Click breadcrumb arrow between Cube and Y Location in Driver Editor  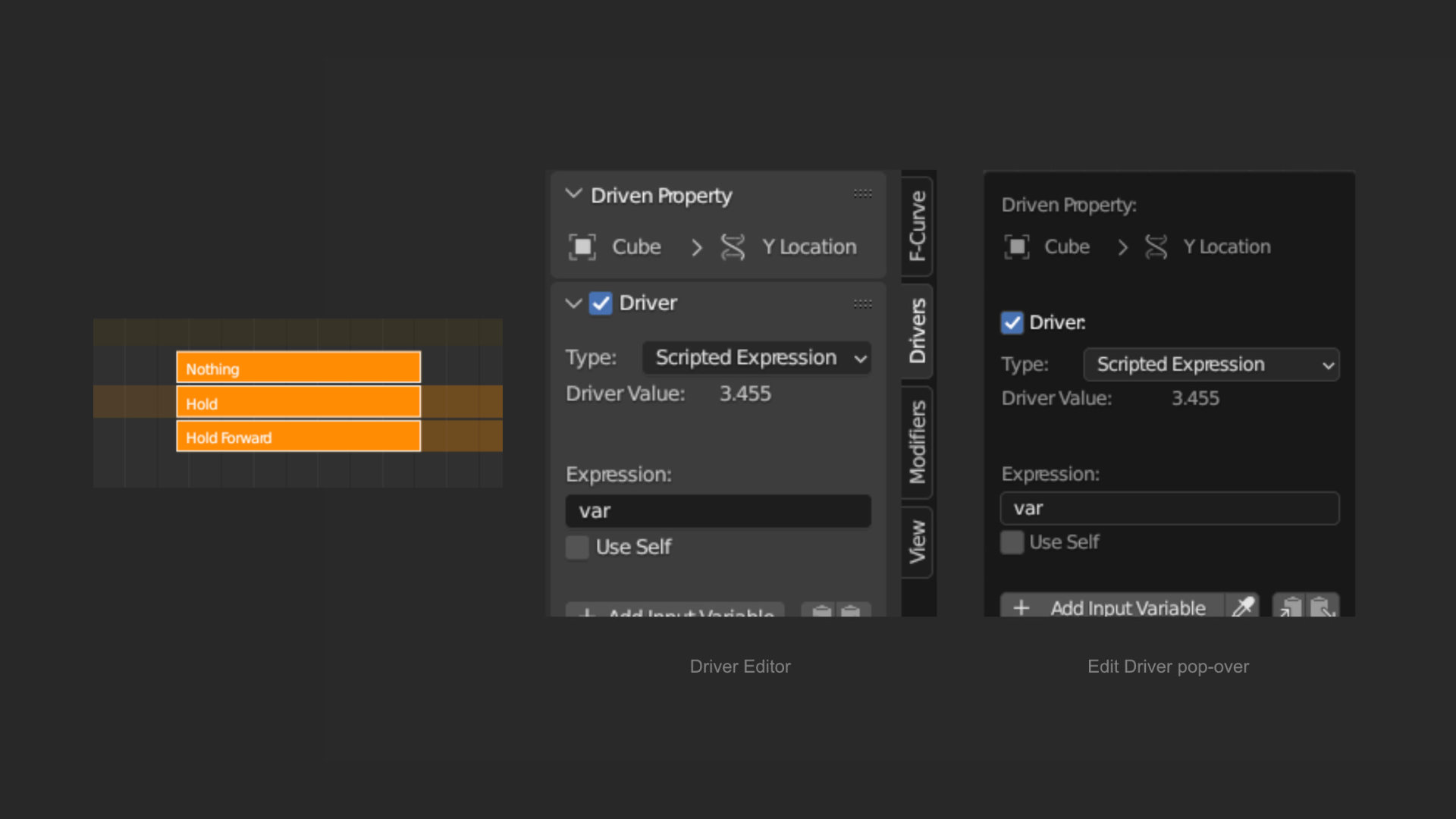[x=696, y=247]
